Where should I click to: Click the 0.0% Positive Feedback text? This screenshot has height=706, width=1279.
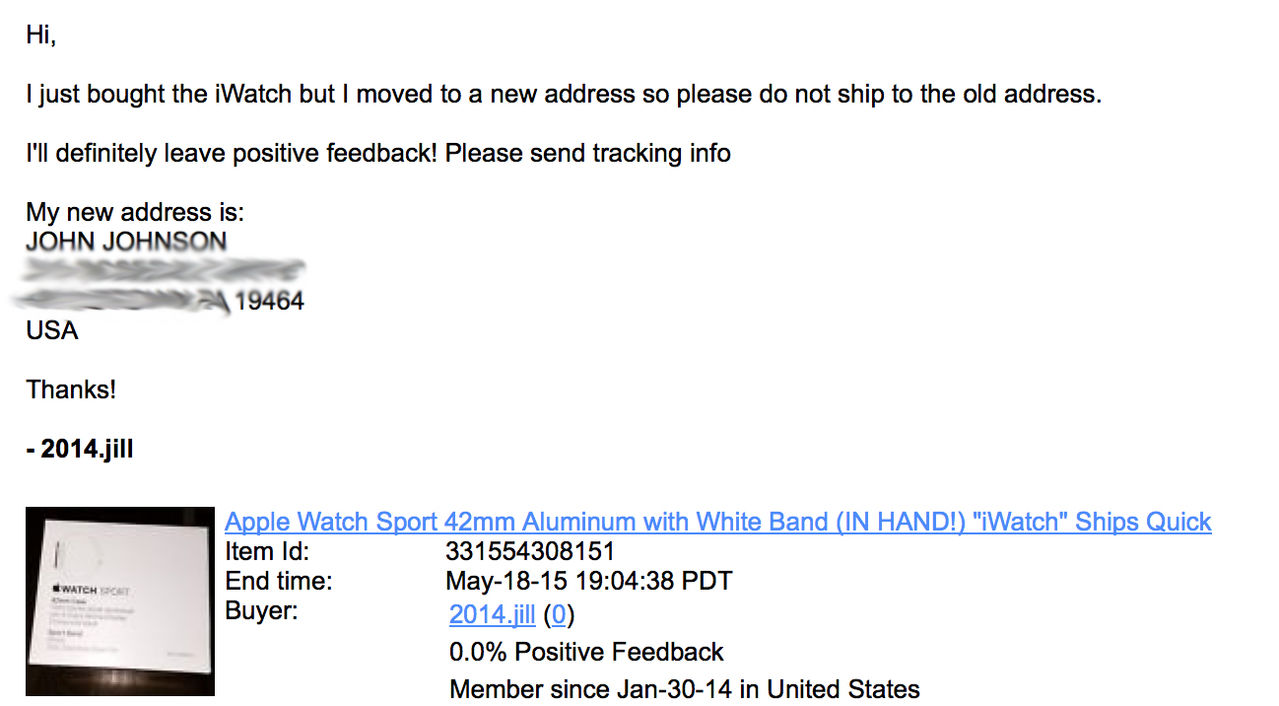coord(586,652)
